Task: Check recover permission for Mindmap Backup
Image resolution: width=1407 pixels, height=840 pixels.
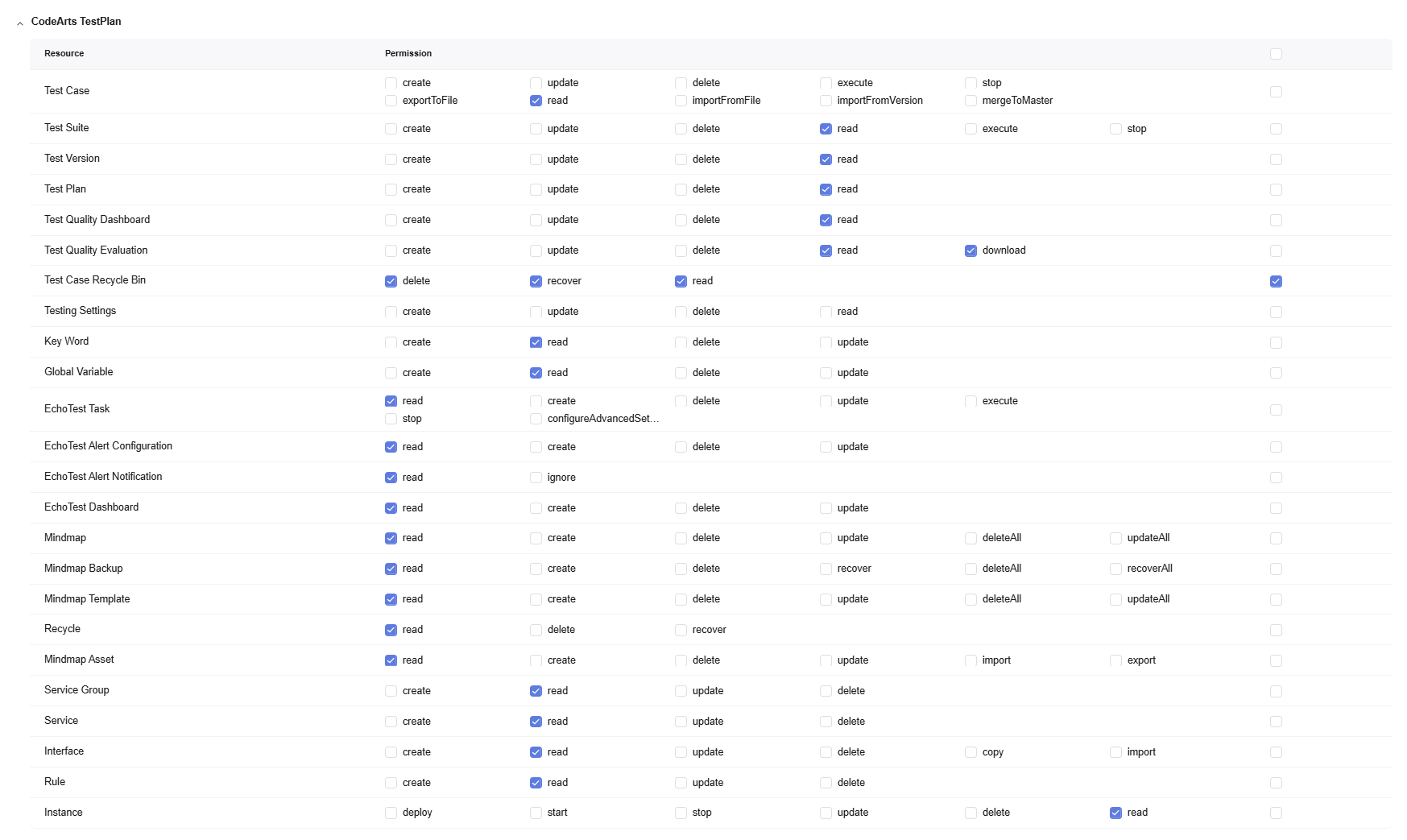Action: pos(826,569)
